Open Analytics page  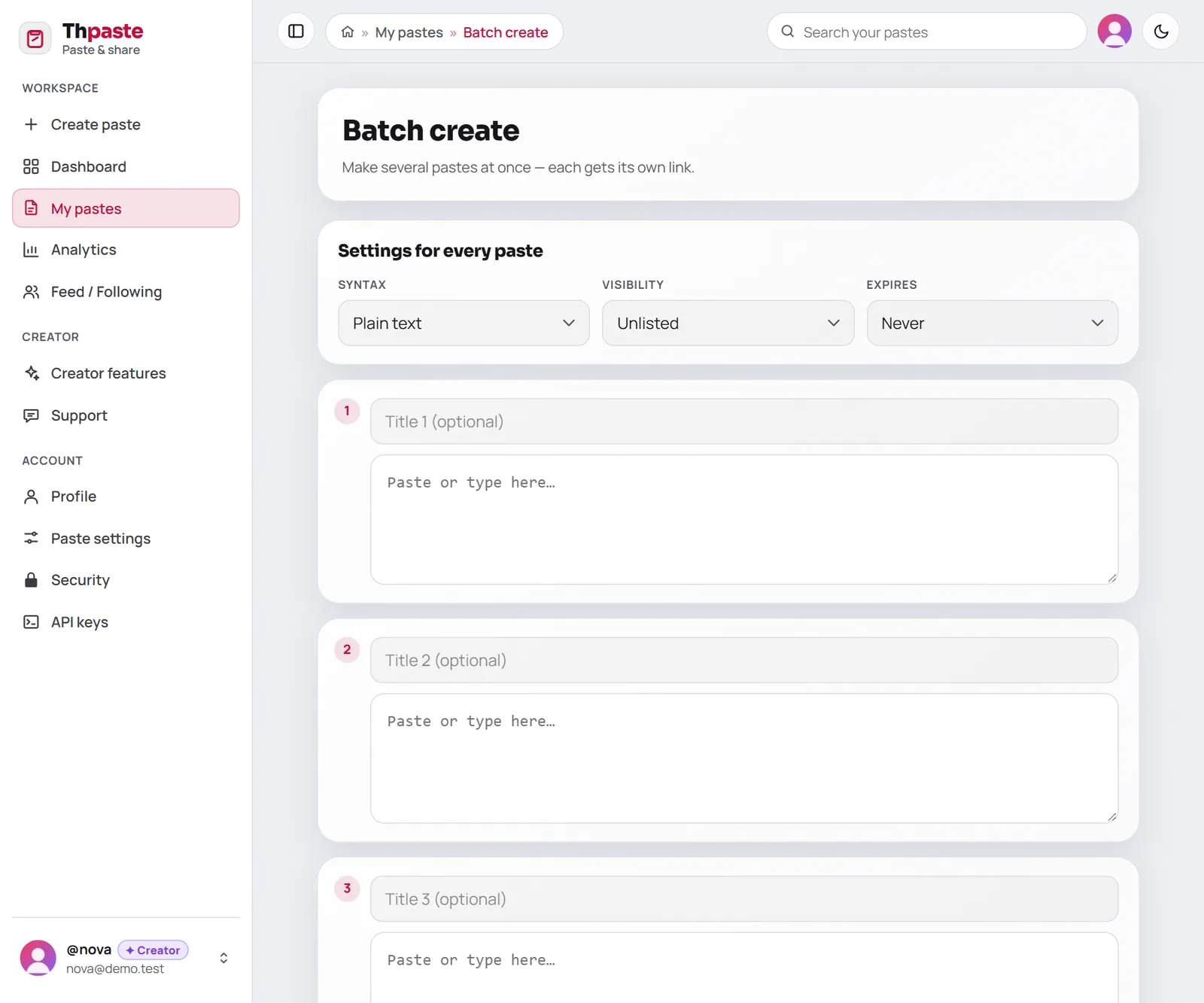click(x=126, y=250)
